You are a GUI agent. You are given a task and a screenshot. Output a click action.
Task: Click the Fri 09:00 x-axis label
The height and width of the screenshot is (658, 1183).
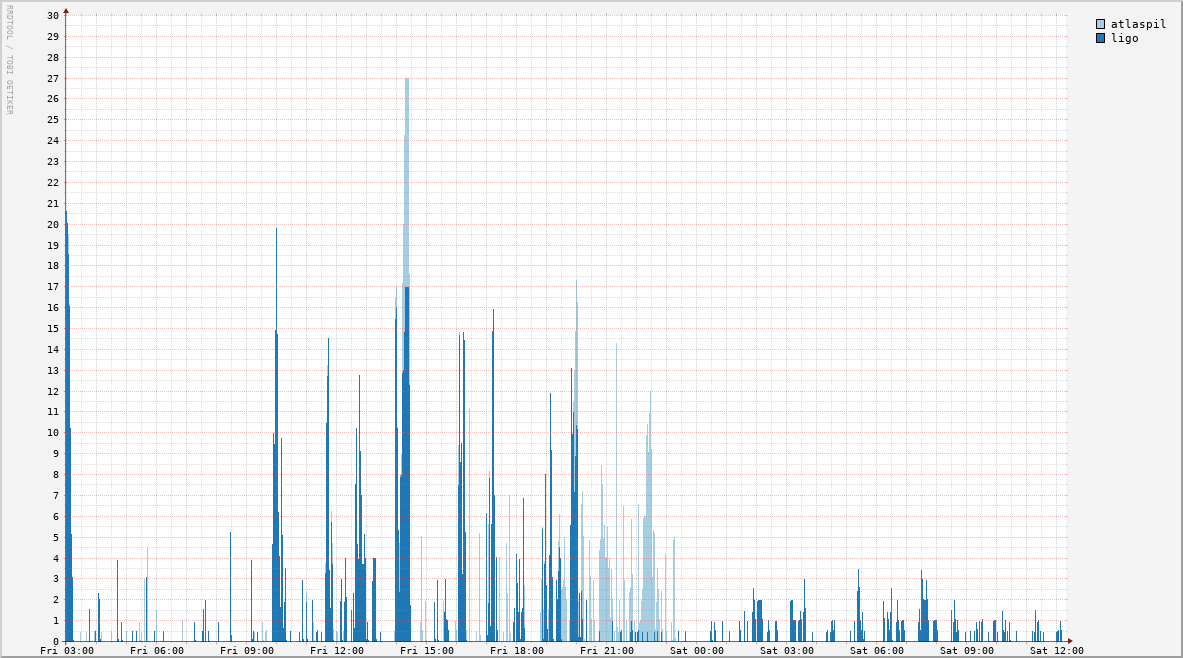point(247,651)
